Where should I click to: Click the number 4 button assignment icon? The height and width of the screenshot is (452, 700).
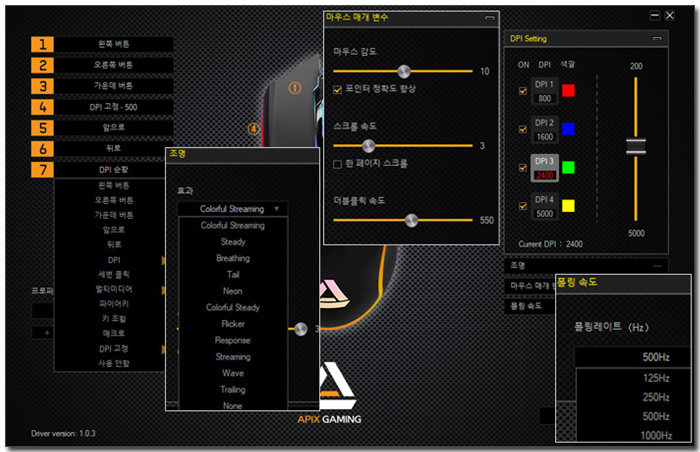pyautogui.click(x=42, y=107)
